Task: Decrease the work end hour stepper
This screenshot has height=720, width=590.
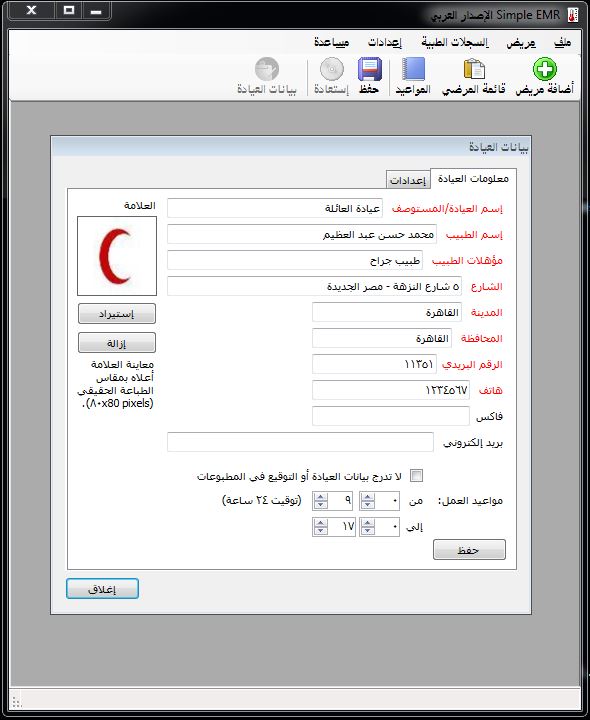Action: coord(320,531)
